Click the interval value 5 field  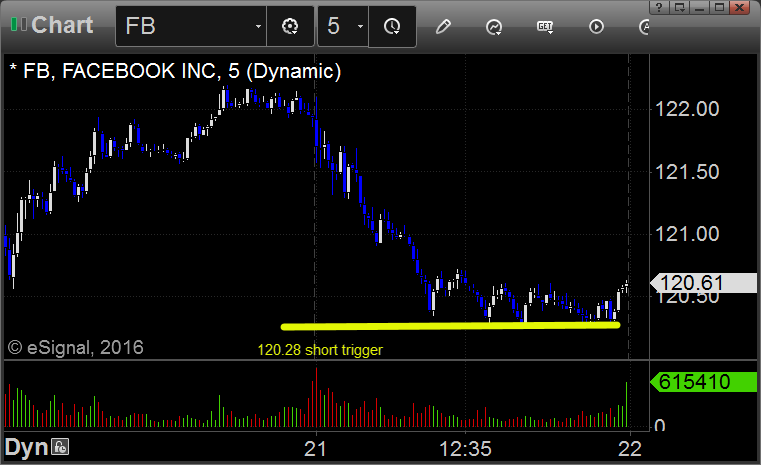point(343,26)
